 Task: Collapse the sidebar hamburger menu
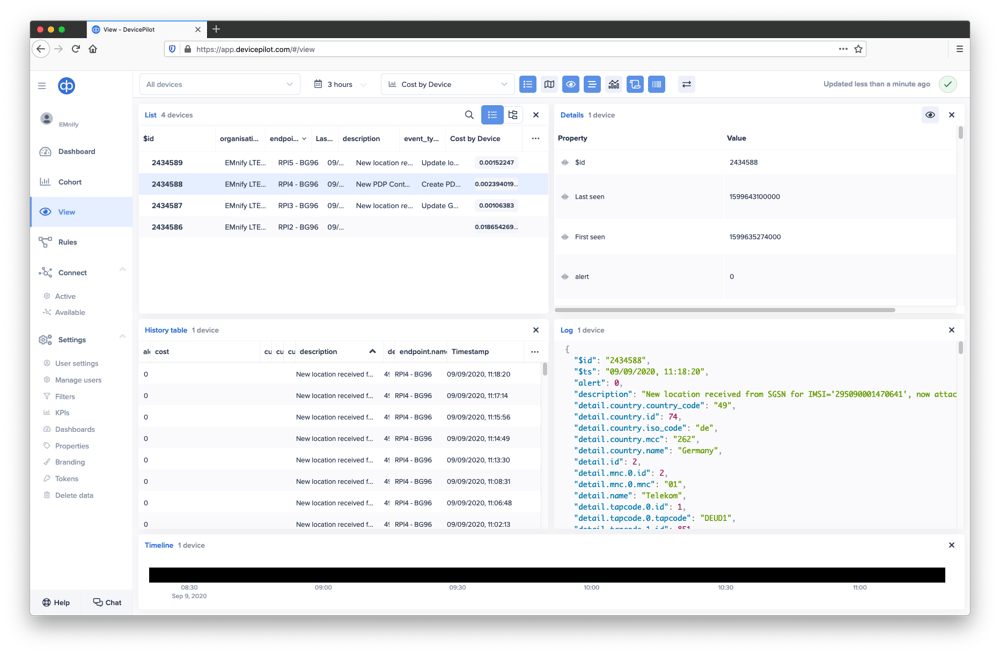click(x=41, y=85)
